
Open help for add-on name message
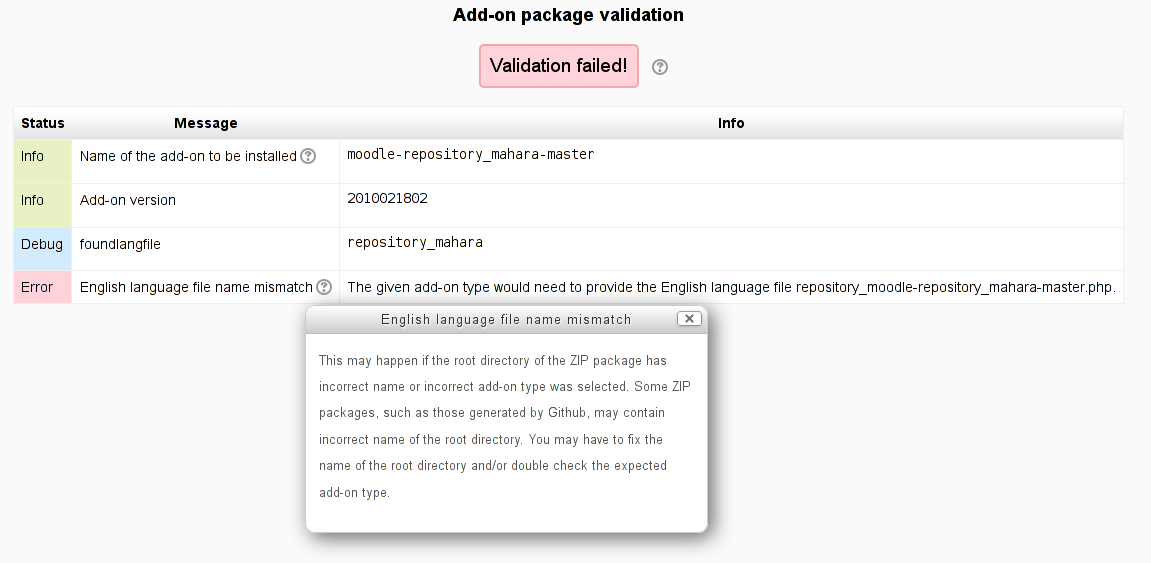click(308, 156)
